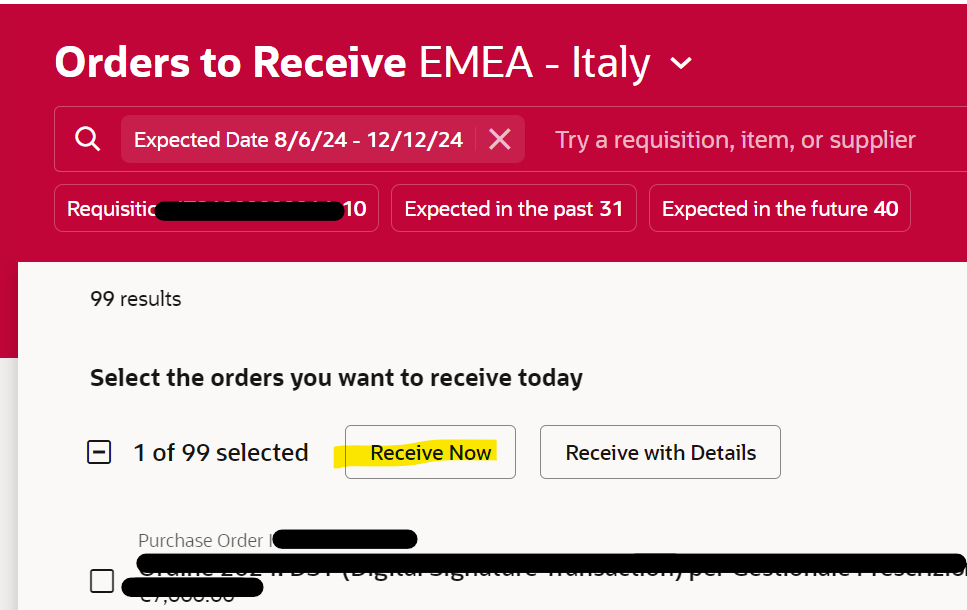The width and height of the screenshot is (967, 610).
Task: Apply the Expected in the past 31 filter
Action: coord(513,208)
